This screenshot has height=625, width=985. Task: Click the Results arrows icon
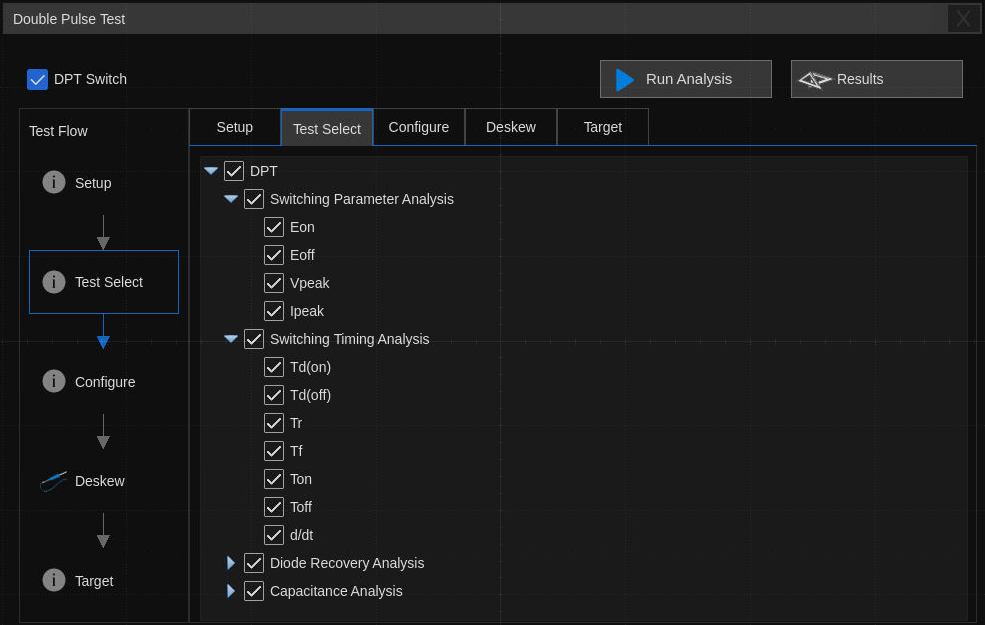pyautogui.click(x=815, y=79)
